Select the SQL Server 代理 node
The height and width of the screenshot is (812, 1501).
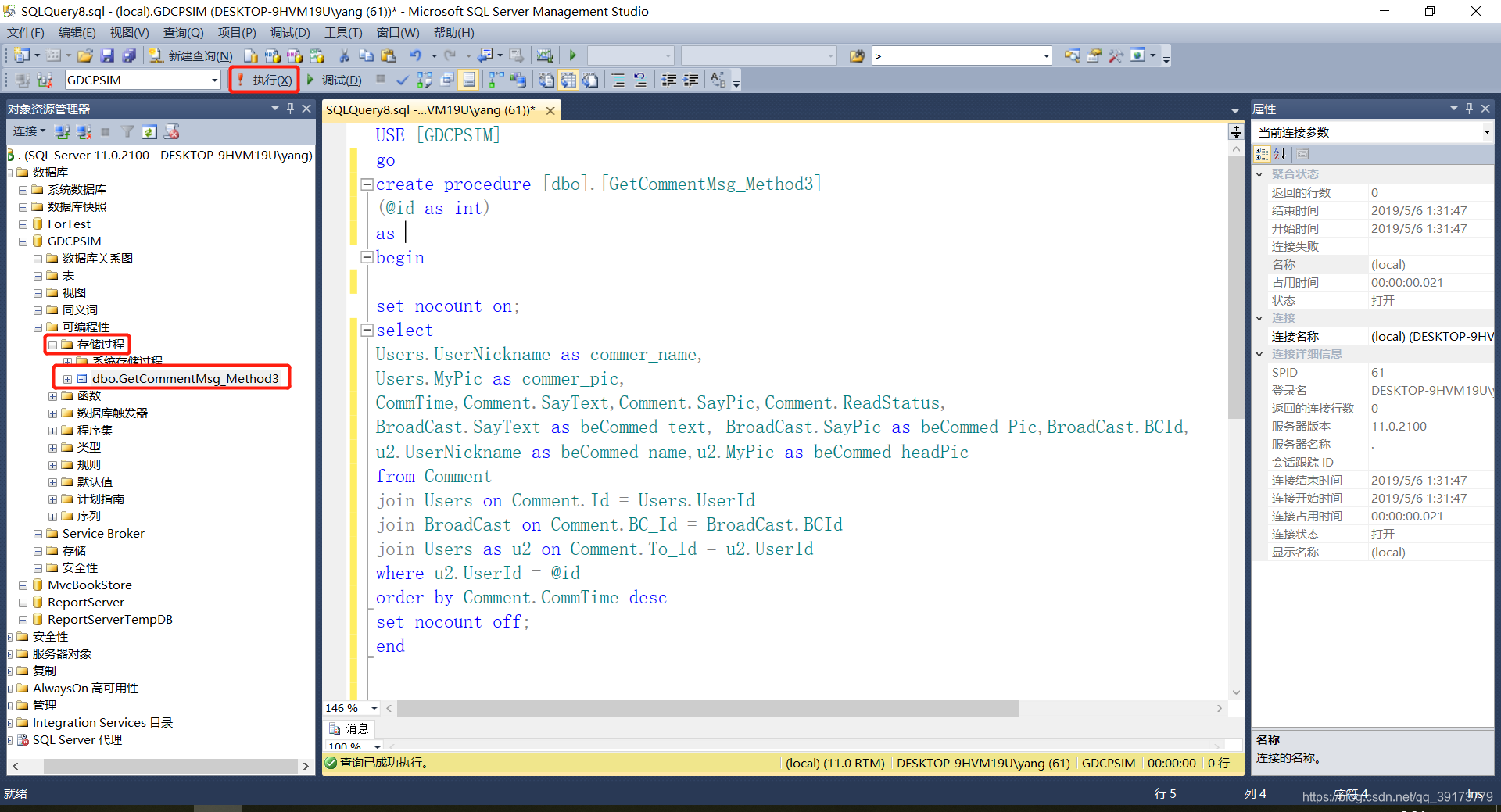coord(77,740)
